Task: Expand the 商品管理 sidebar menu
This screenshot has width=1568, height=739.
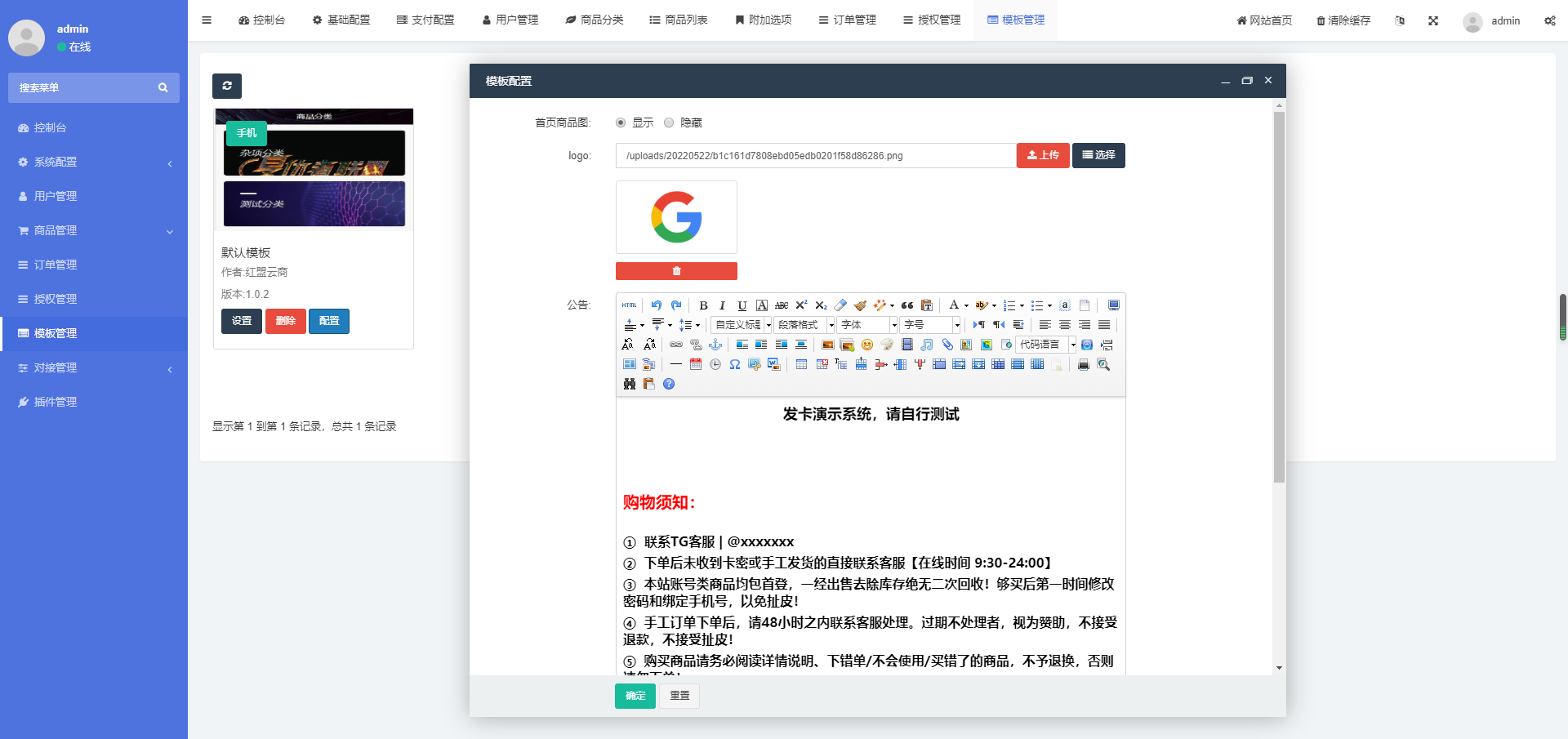Action: (94, 230)
